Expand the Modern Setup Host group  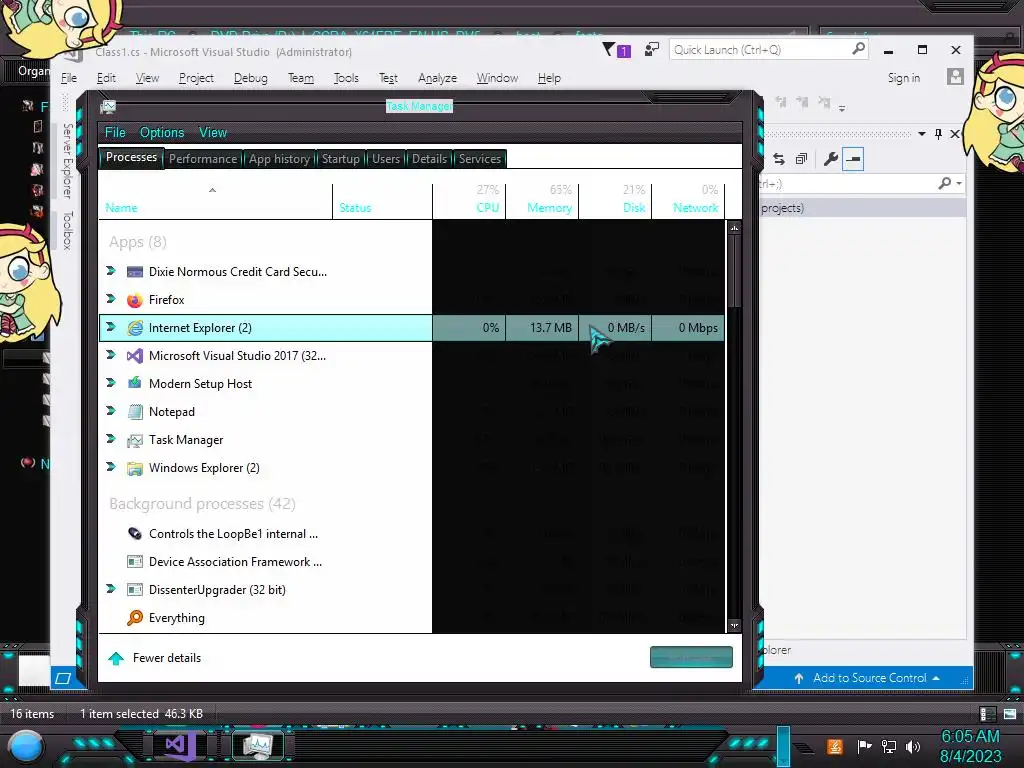click(111, 383)
